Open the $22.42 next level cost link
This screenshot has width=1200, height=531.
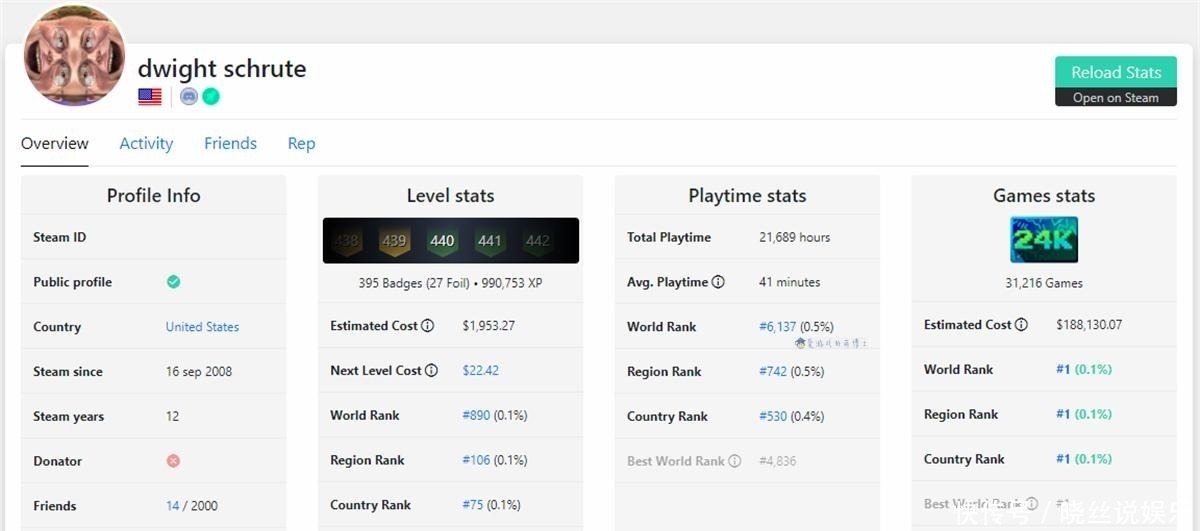click(481, 370)
